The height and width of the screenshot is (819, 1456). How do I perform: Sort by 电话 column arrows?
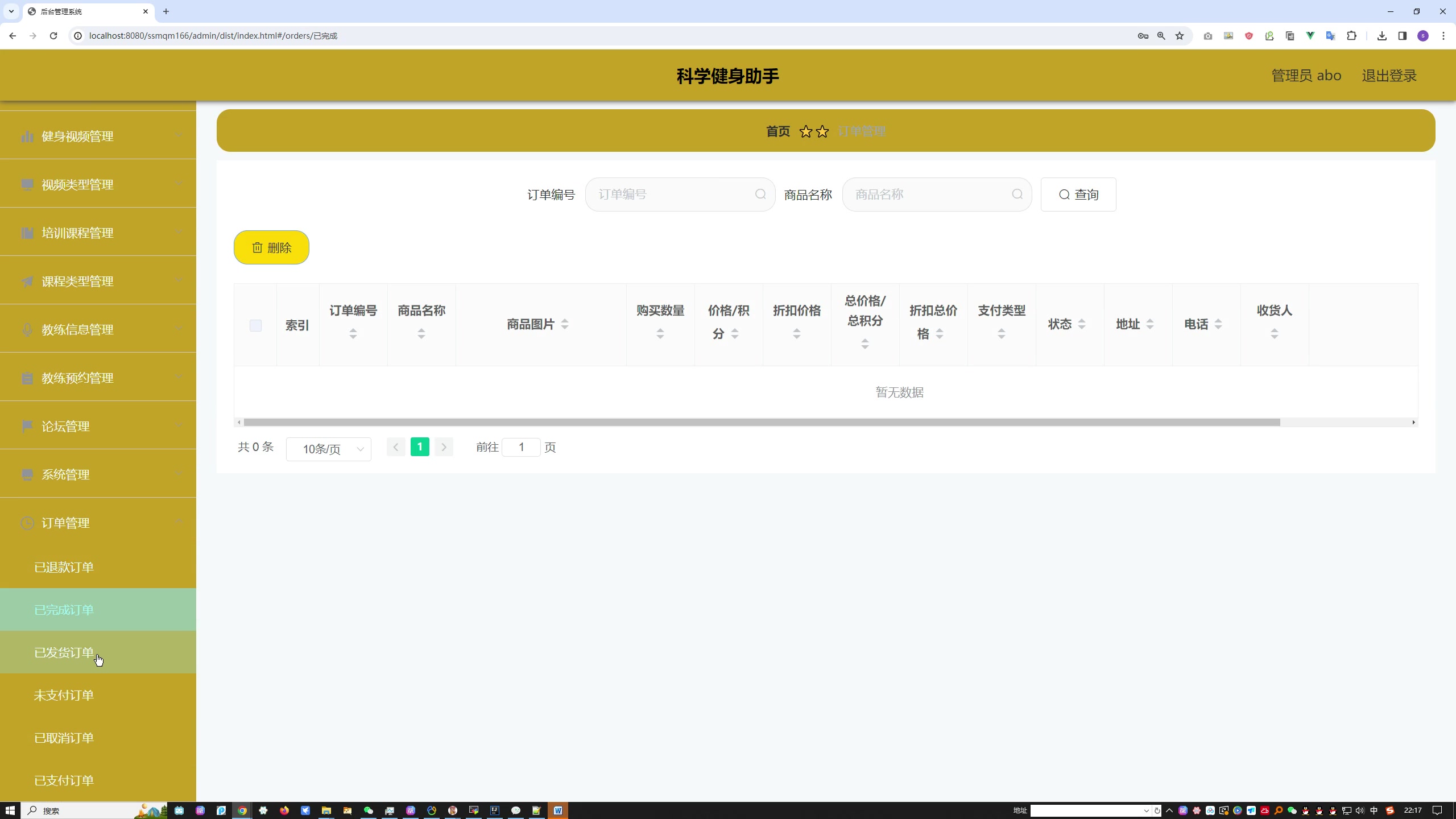[x=1218, y=324]
